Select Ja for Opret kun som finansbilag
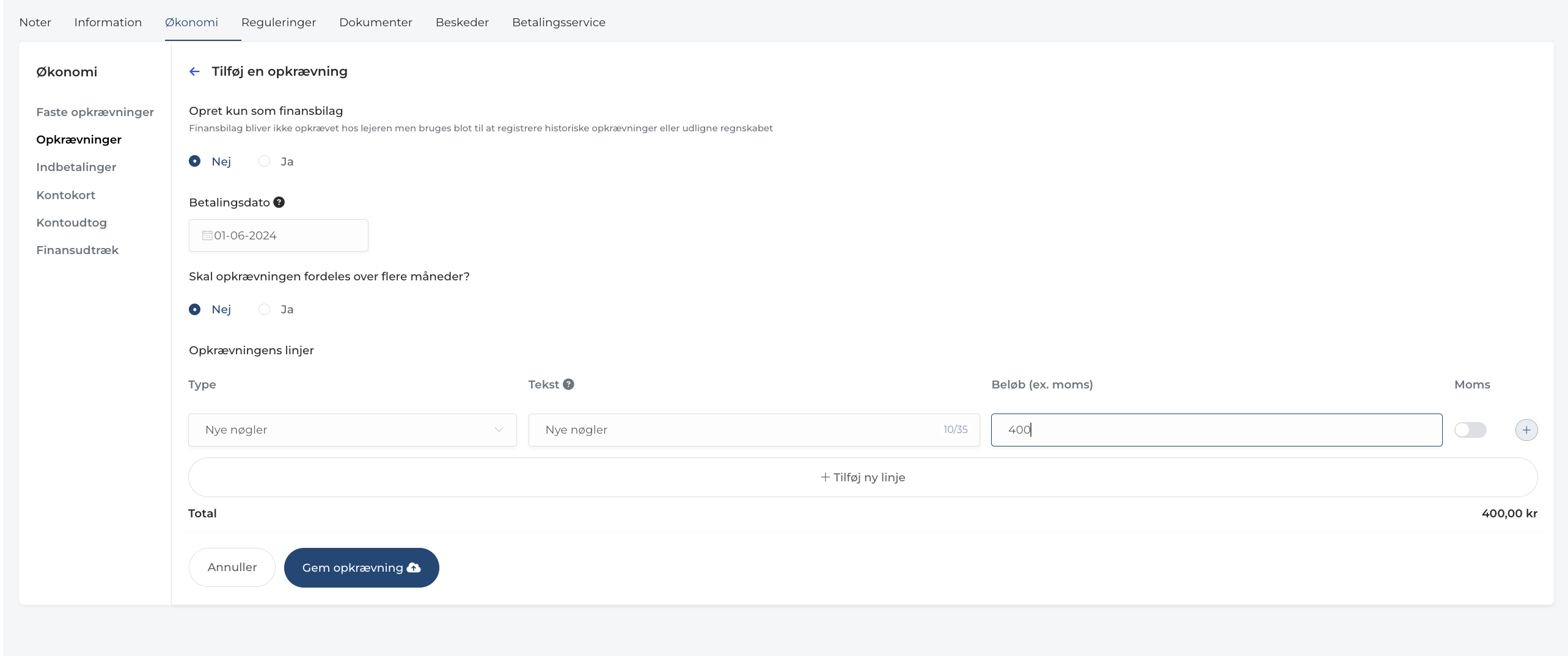The width and height of the screenshot is (1568, 656). point(264,161)
